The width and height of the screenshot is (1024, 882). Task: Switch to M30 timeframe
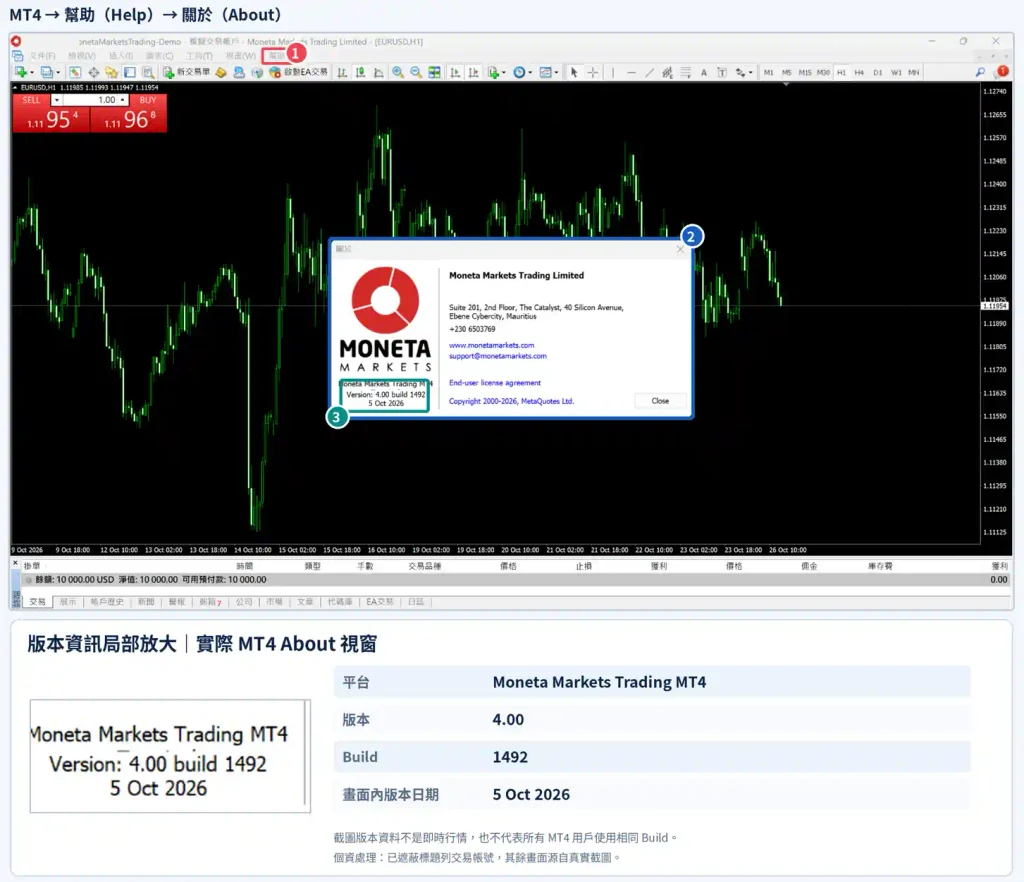click(824, 72)
